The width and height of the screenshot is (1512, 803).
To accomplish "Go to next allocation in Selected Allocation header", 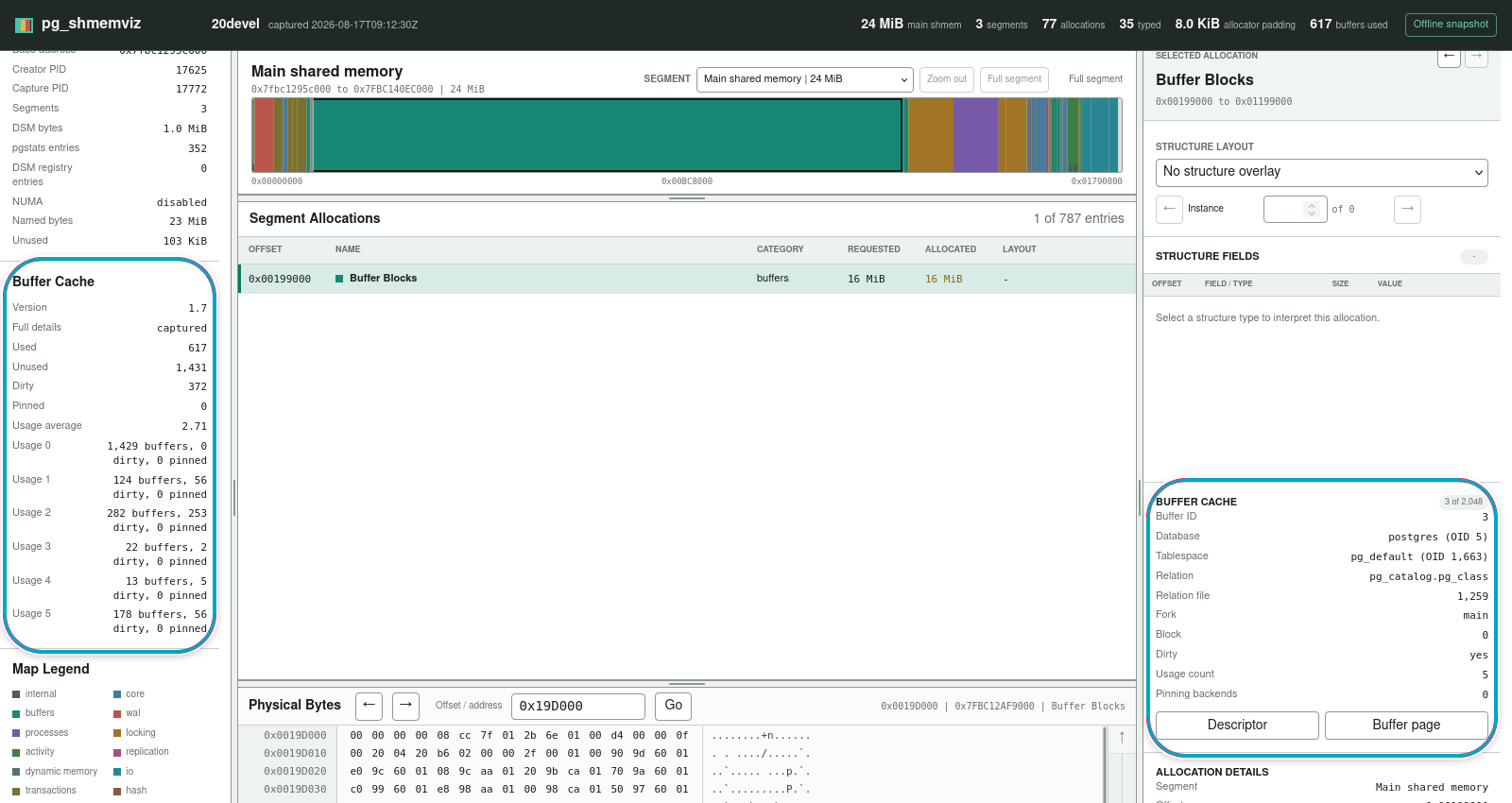I will (x=1476, y=57).
